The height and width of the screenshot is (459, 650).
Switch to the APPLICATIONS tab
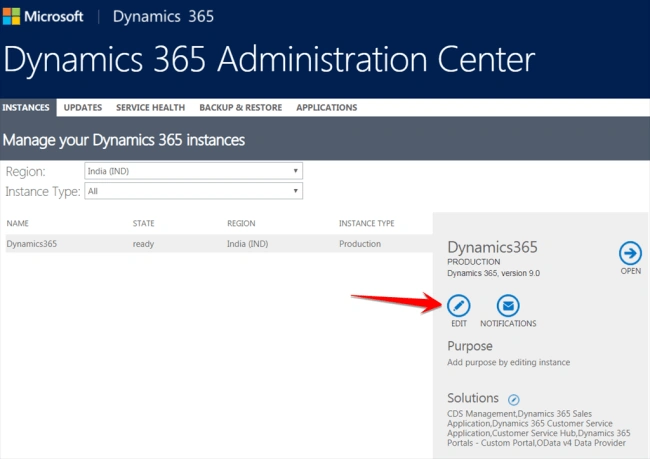click(327, 107)
